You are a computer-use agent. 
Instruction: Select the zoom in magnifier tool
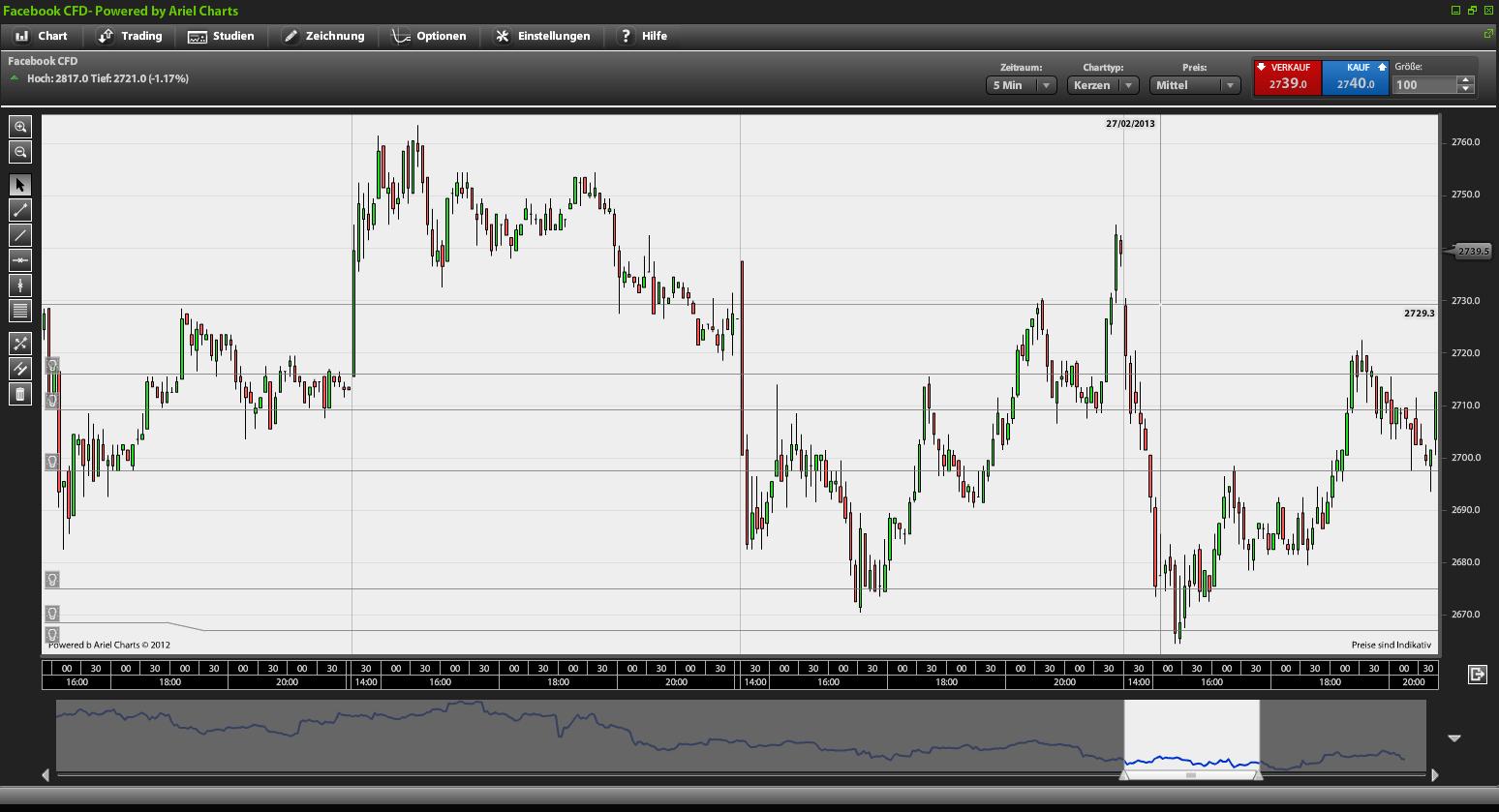(20, 127)
